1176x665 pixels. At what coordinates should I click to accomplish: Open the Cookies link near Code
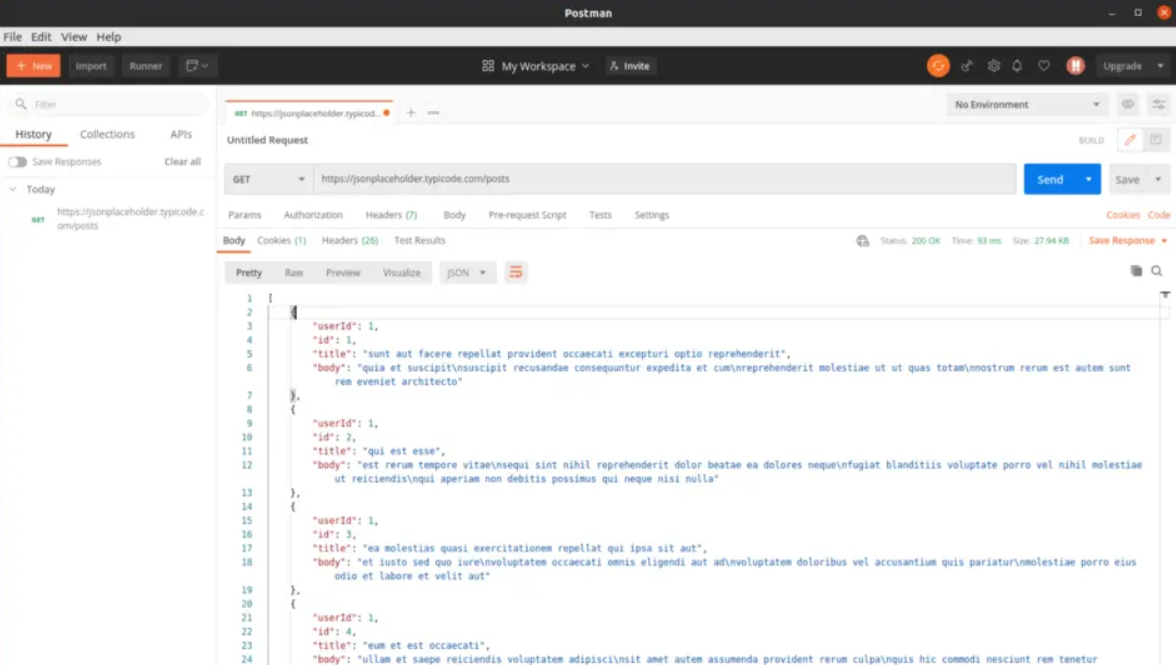[1123, 215]
